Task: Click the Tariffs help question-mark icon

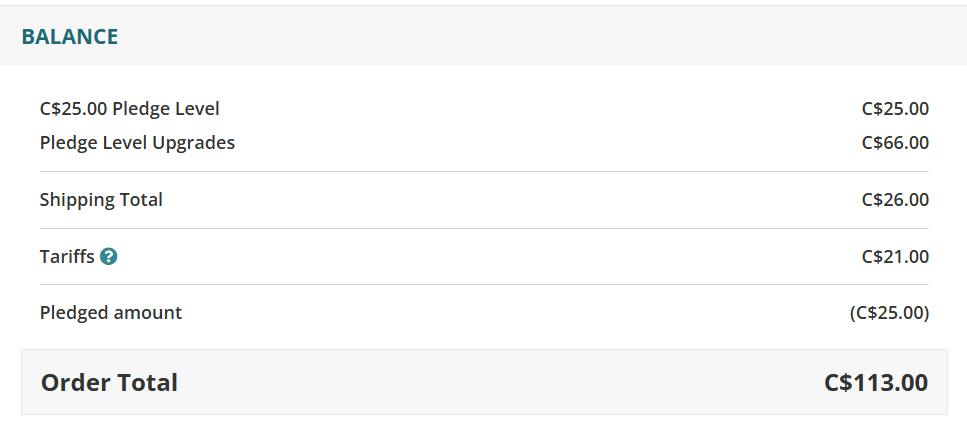Action: click(x=109, y=256)
